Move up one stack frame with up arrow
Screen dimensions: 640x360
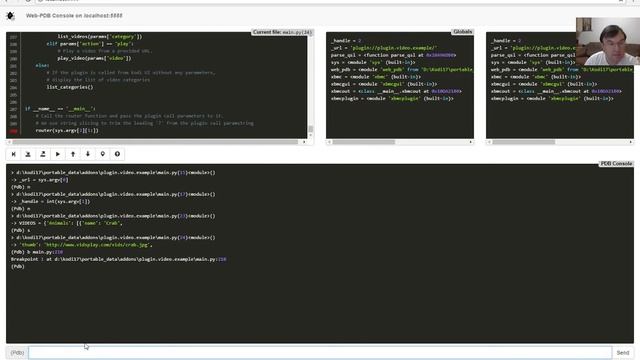(x=73, y=154)
